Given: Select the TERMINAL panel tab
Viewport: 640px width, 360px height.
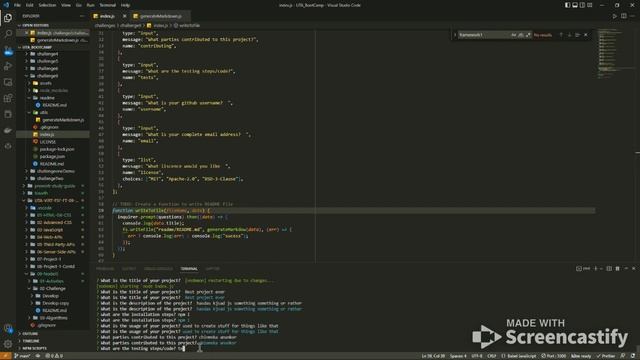Looking at the screenshot, I should click(189, 269).
